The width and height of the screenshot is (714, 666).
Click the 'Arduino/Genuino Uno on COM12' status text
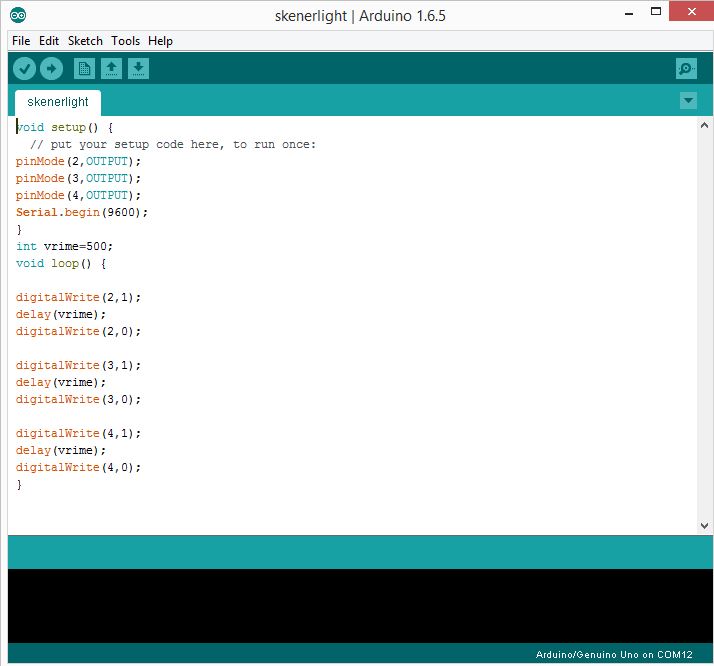click(x=614, y=655)
